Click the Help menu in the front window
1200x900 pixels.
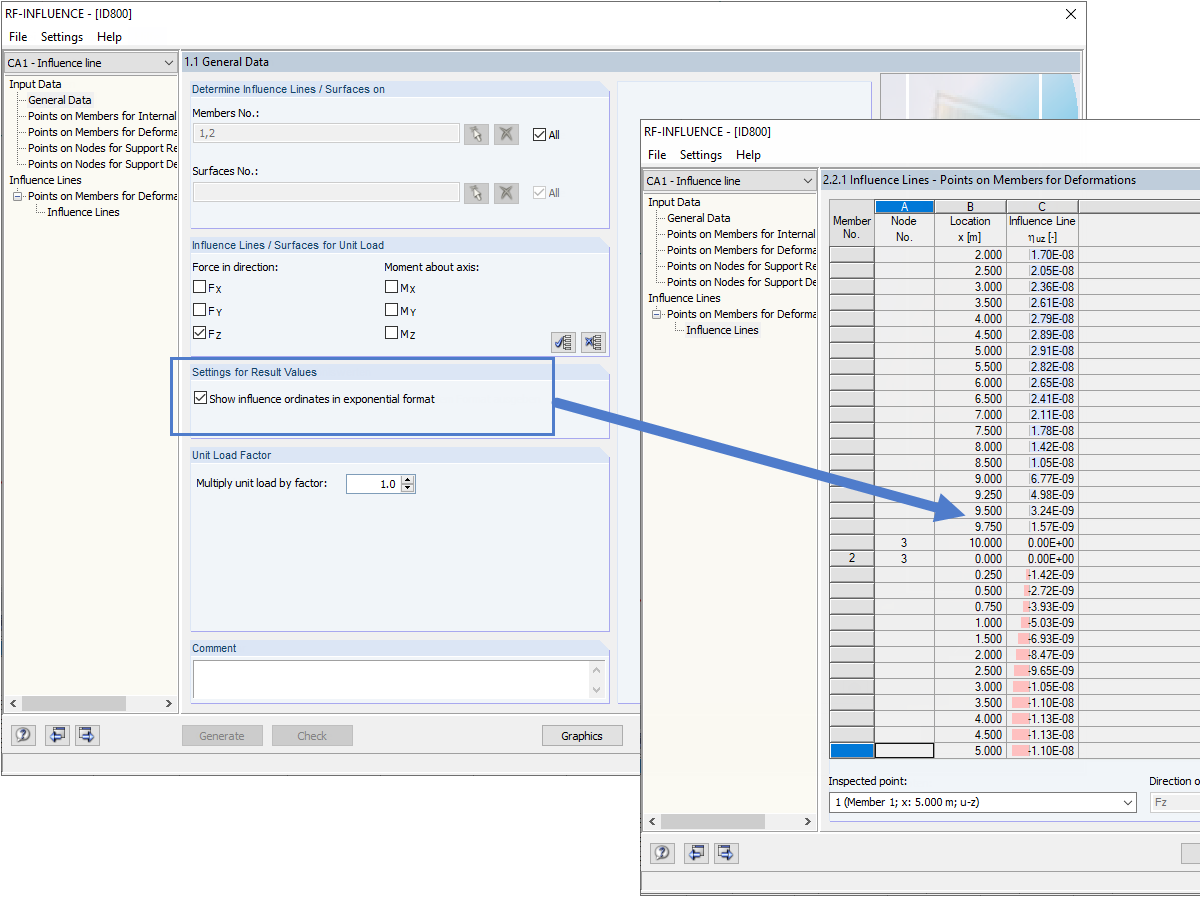pos(748,155)
